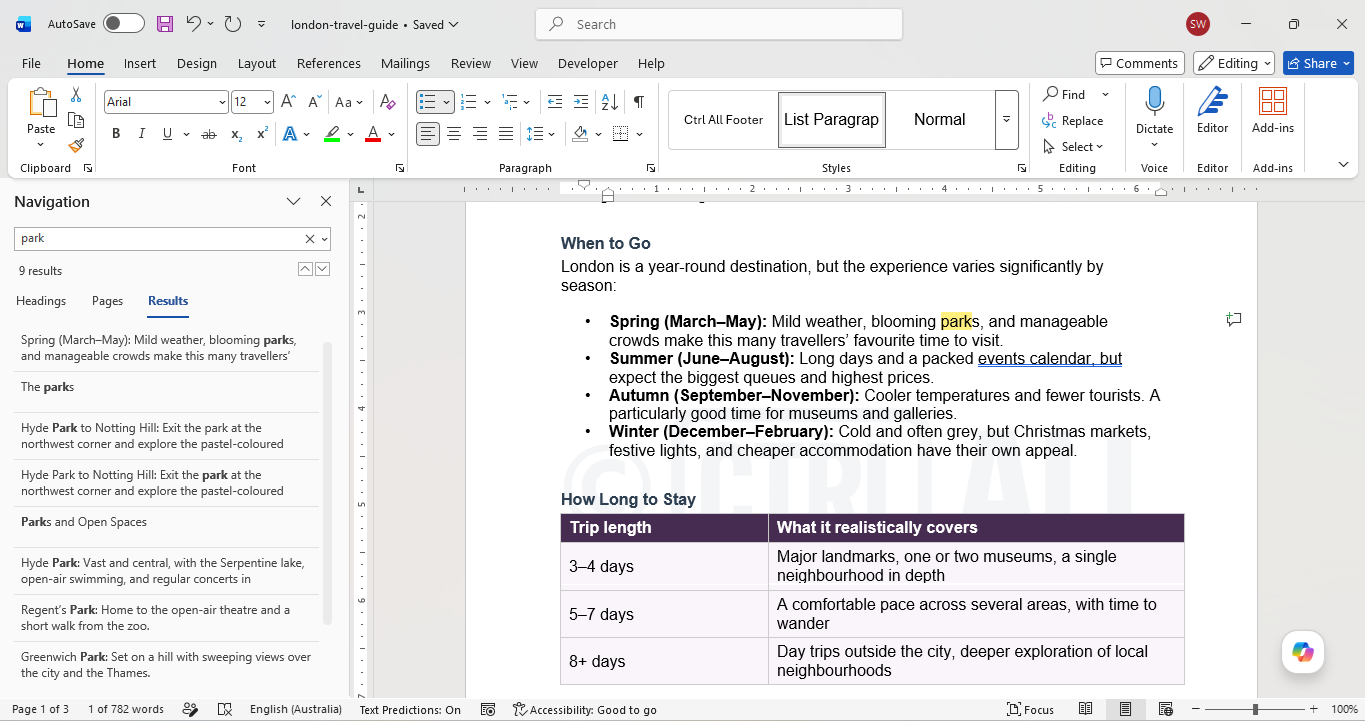This screenshot has height=721, width=1365.
Task: Click the Sort A to Z icon
Action: pyautogui.click(x=609, y=102)
